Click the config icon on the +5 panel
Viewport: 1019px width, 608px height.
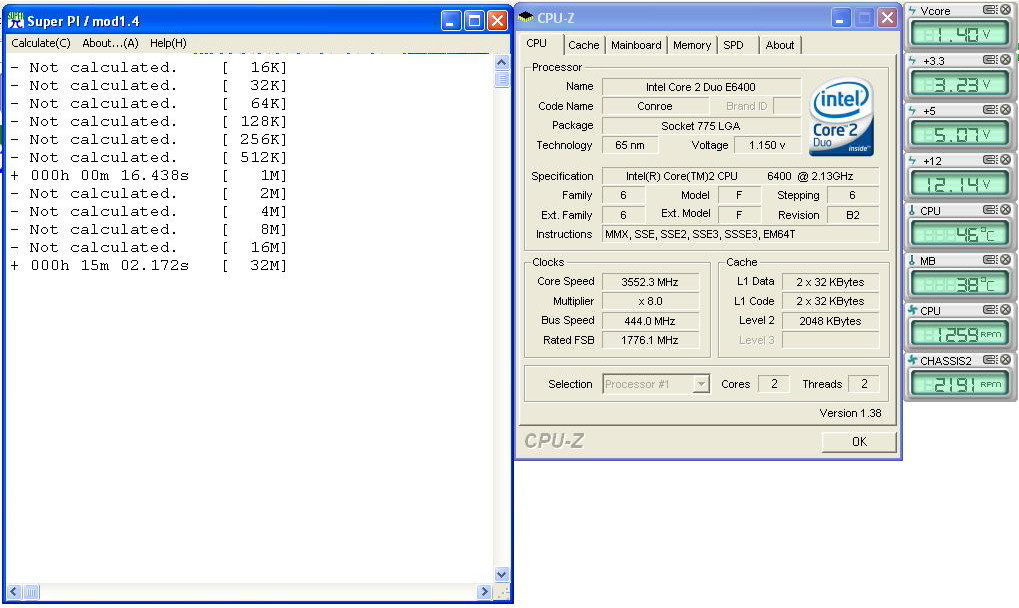pos(990,110)
